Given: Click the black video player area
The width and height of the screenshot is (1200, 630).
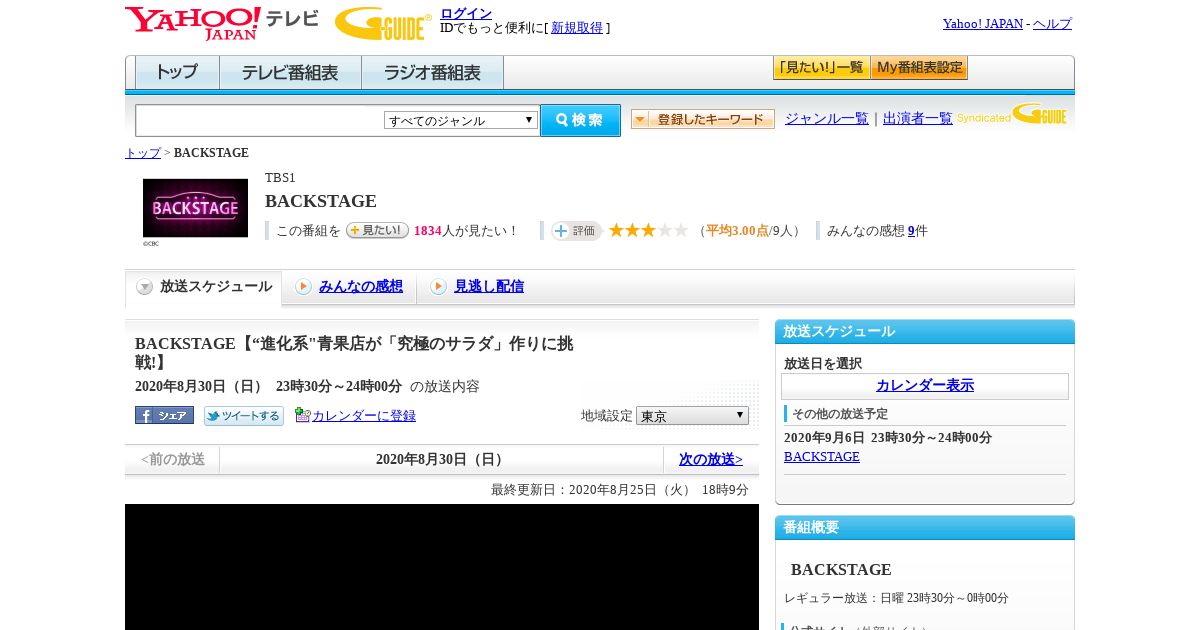Looking at the screenshot, I should point(442,567).
